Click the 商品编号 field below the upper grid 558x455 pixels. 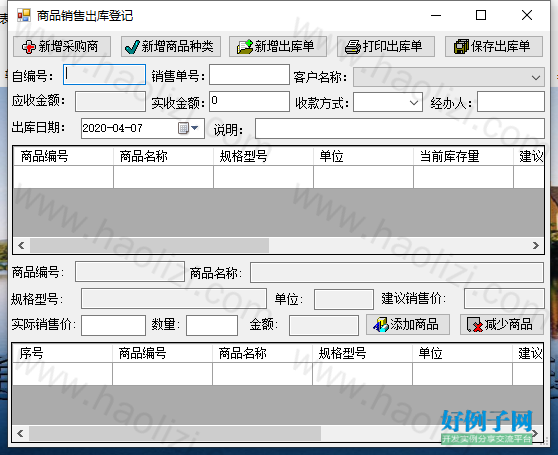[130, 272]
